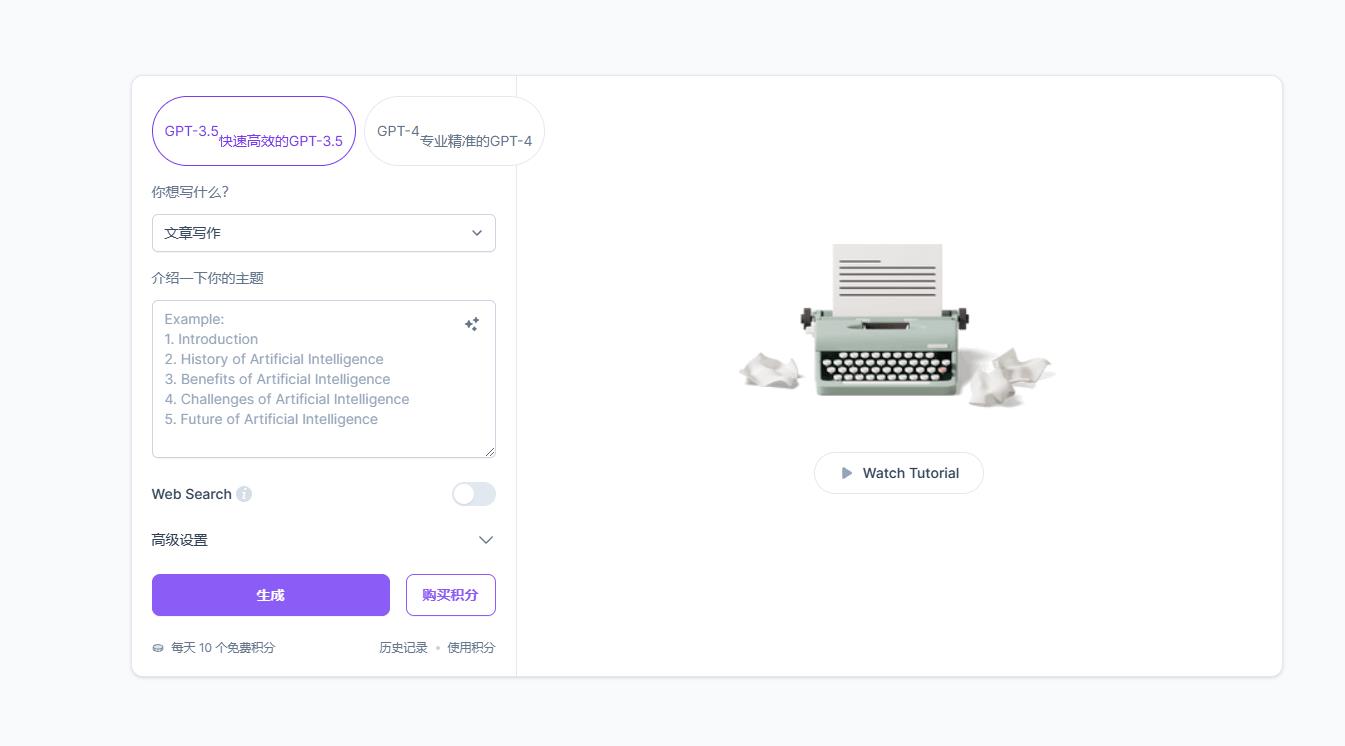Click the 每天 10 个免费积分 text

[223, 648]
